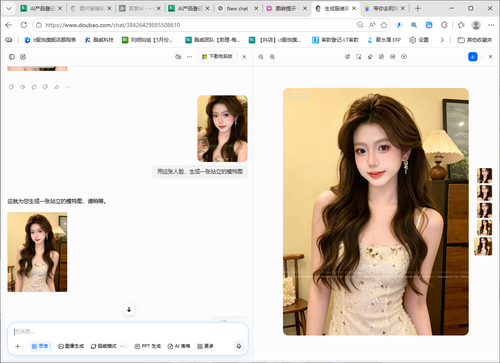Select the first thumbnail in right strip
Viewport: 500px width, 363px height.
click(484, 175)
